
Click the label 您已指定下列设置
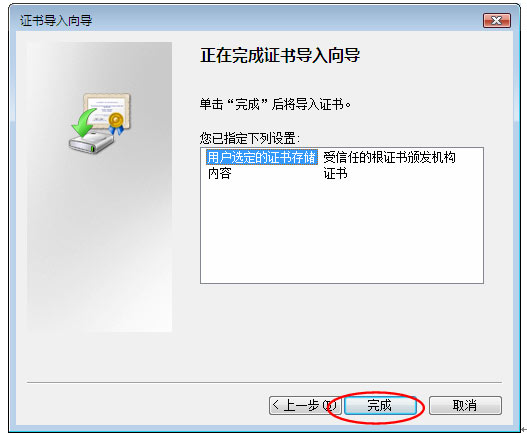[x=250, y=138]
